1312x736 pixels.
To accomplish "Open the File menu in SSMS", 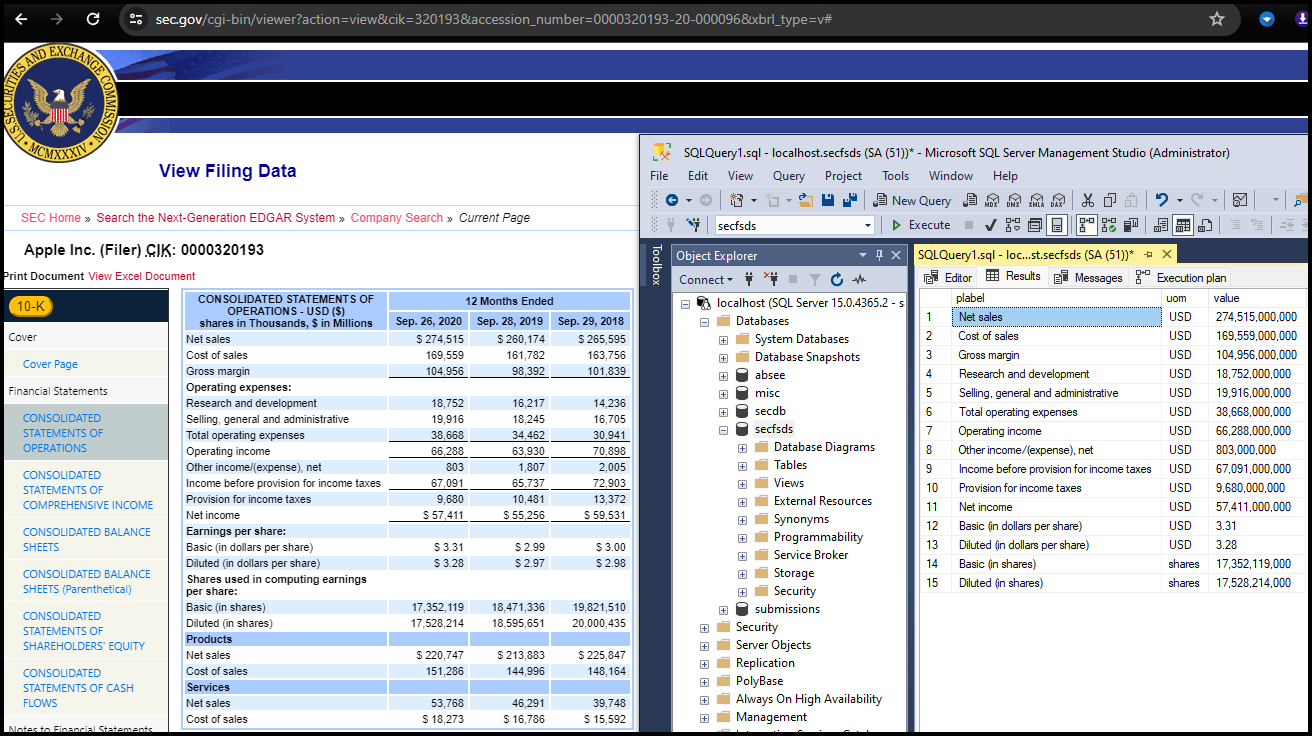I will 659,175.
